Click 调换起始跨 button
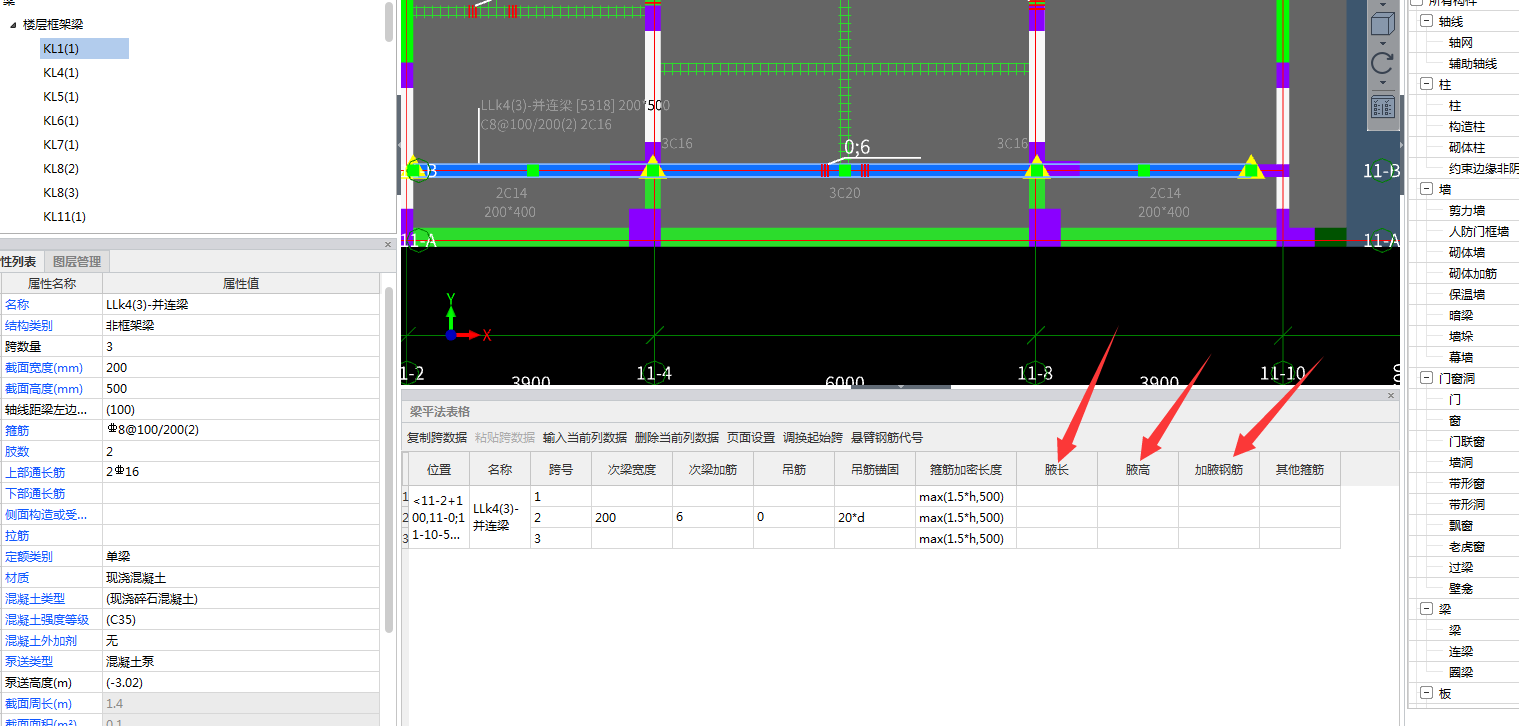The height and width of the screenshot is (726, 1519). [813, 438]
